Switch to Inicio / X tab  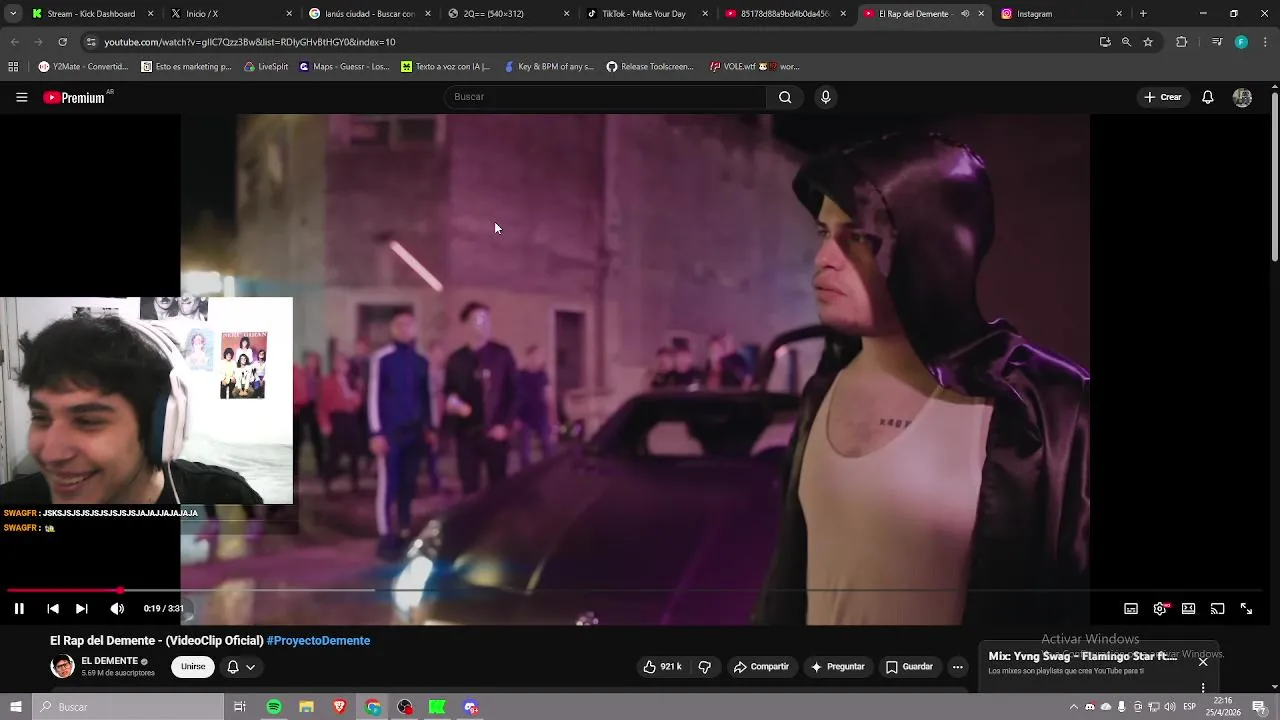pos(231,14)
